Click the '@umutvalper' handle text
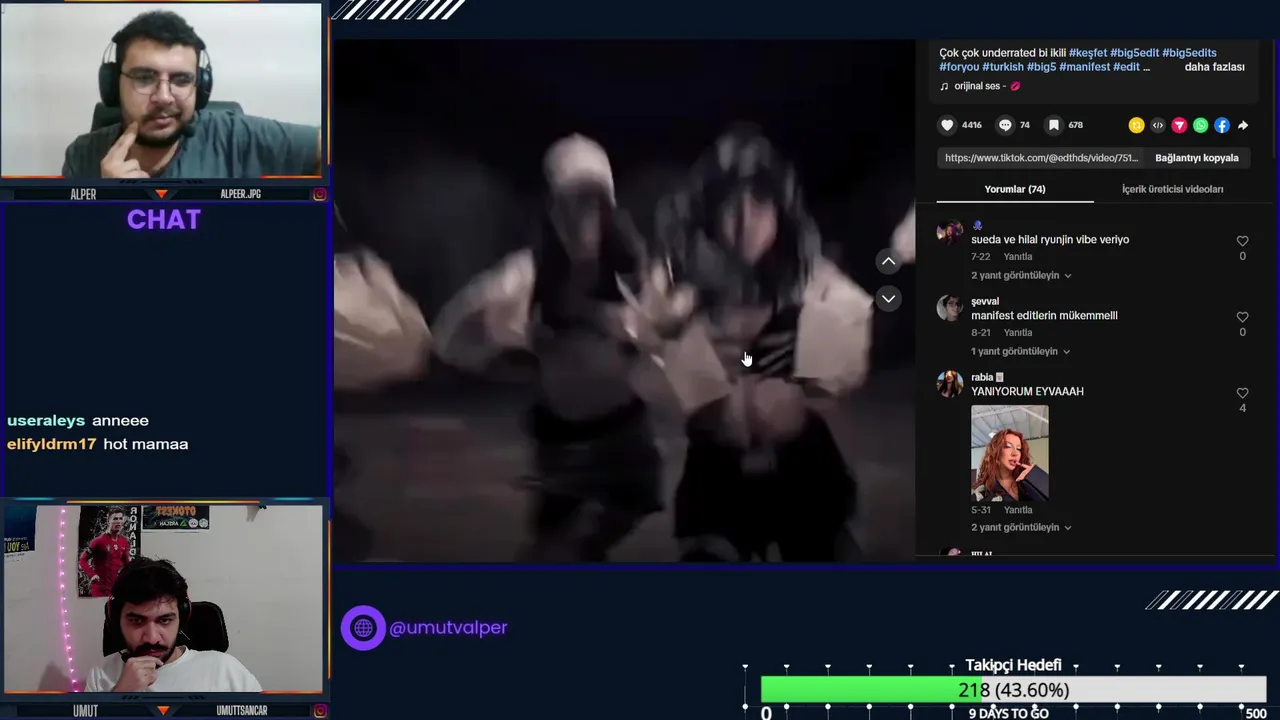The height and width of the screenshot is (720, 1280). [448, 628]
